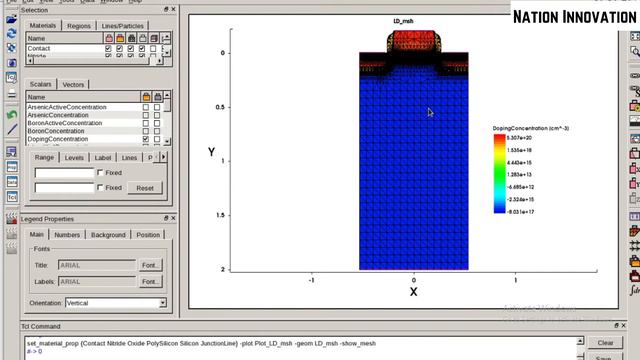Click the blue export plot icon
This screenshot has height=360, width=640.
11,63
